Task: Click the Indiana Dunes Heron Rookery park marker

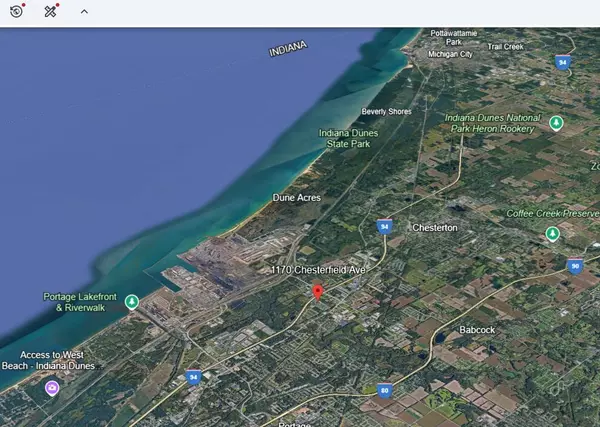Action: [557, 123]
